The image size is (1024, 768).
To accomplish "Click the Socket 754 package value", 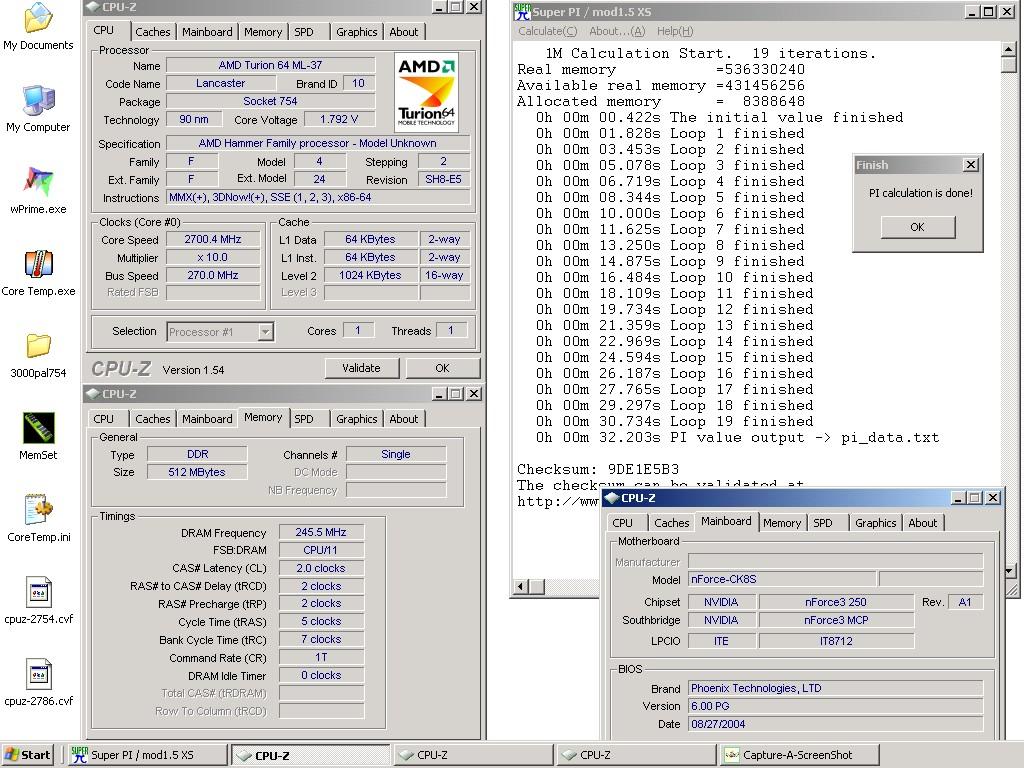I will [270, 101].
